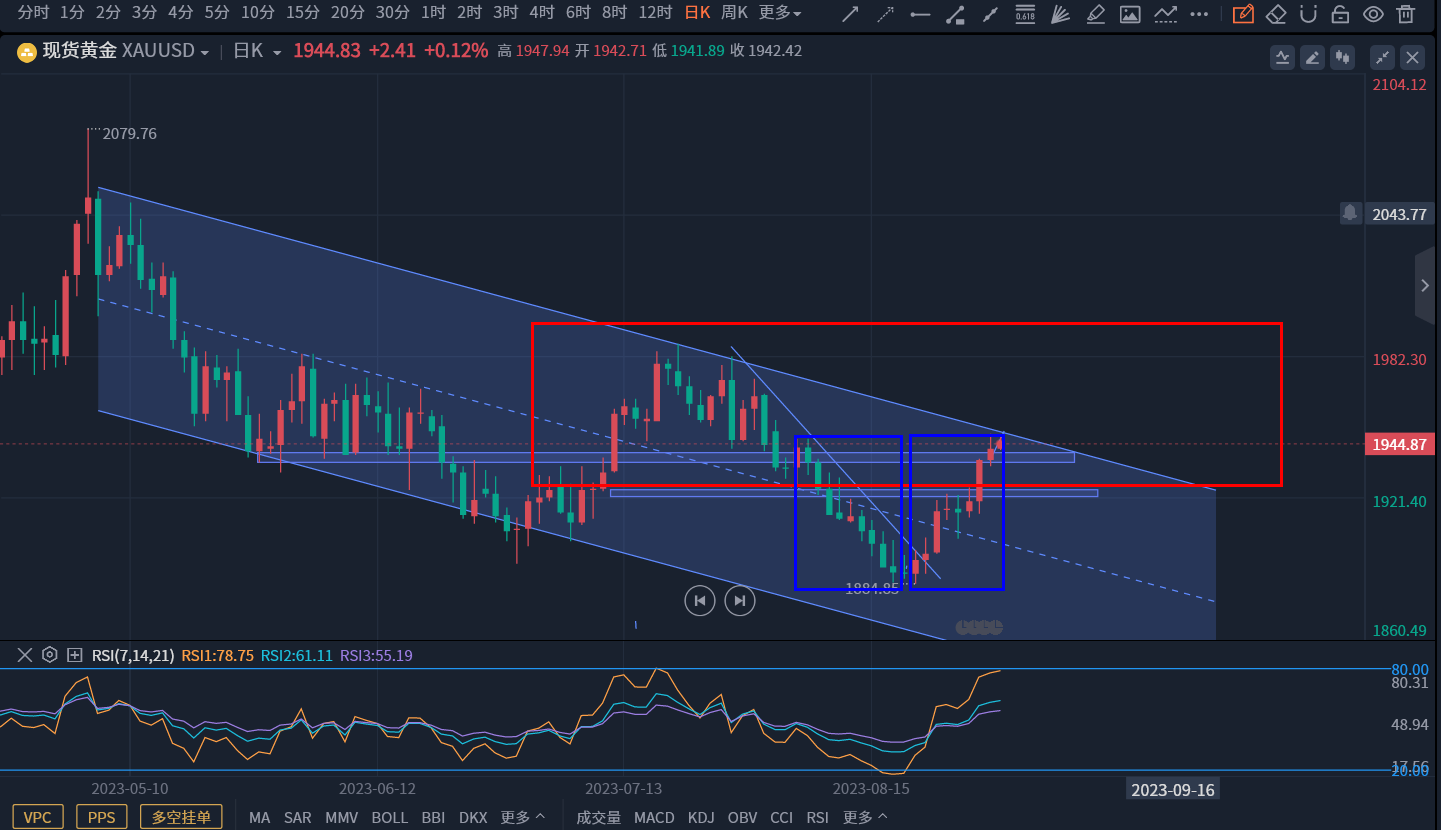Toggle the lock drawings icon
1441x830 pixels.
(x=1341, y=14)
